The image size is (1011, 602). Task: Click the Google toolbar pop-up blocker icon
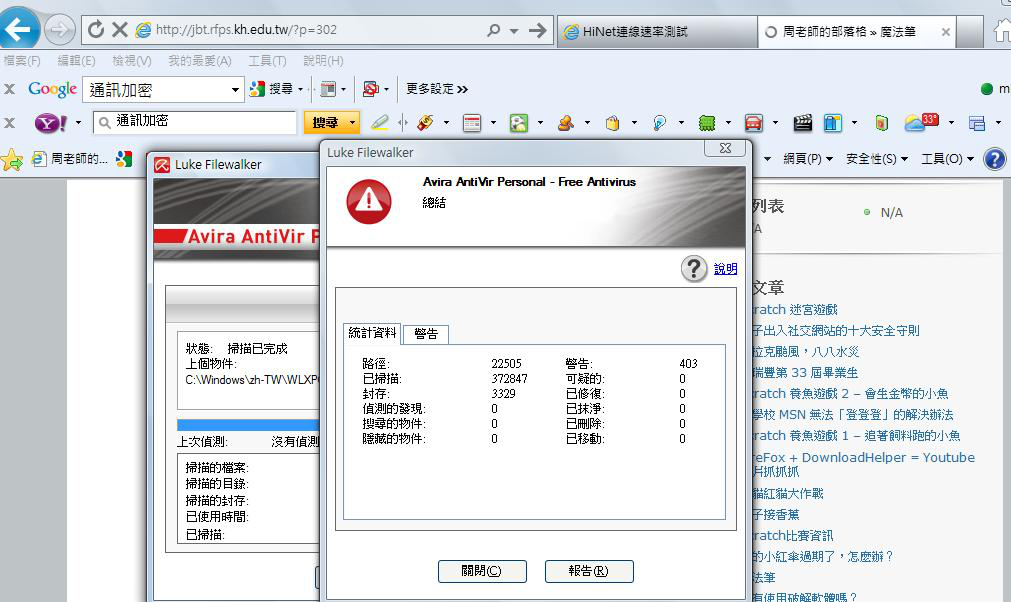[371, 89]
